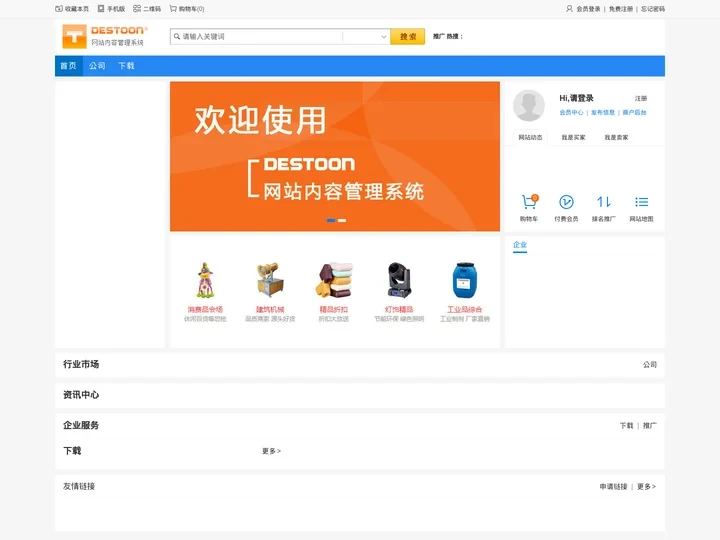Open the 会员中心 link
720x540 pixels.
click(571, 112)
